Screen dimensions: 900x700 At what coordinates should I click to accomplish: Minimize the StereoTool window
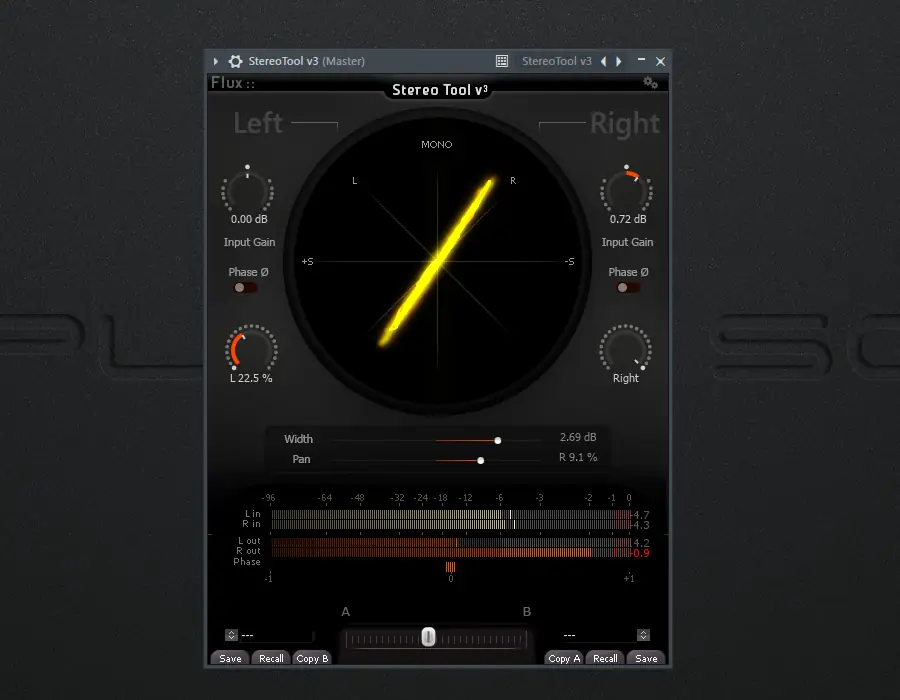click(641, 60)
